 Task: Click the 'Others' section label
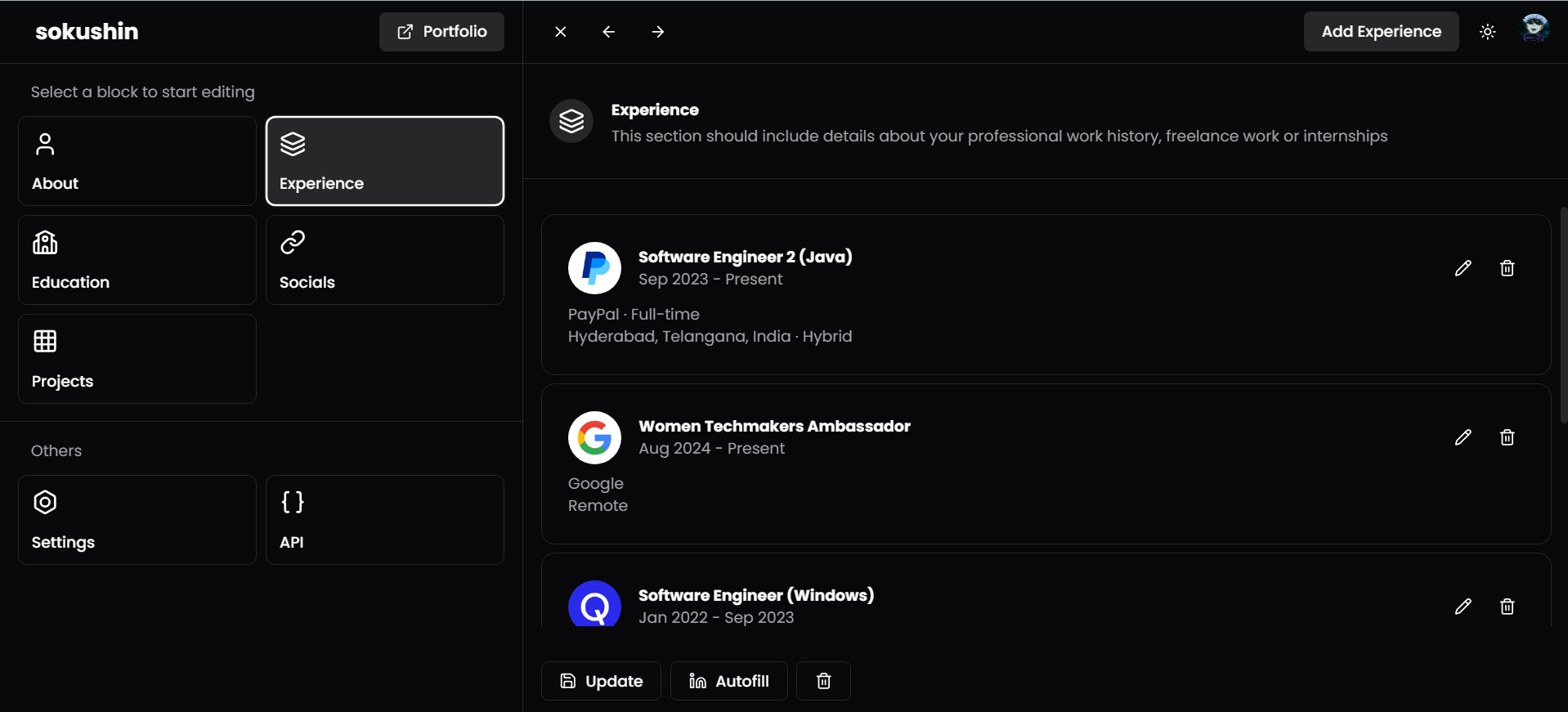(x=56, y=450)
